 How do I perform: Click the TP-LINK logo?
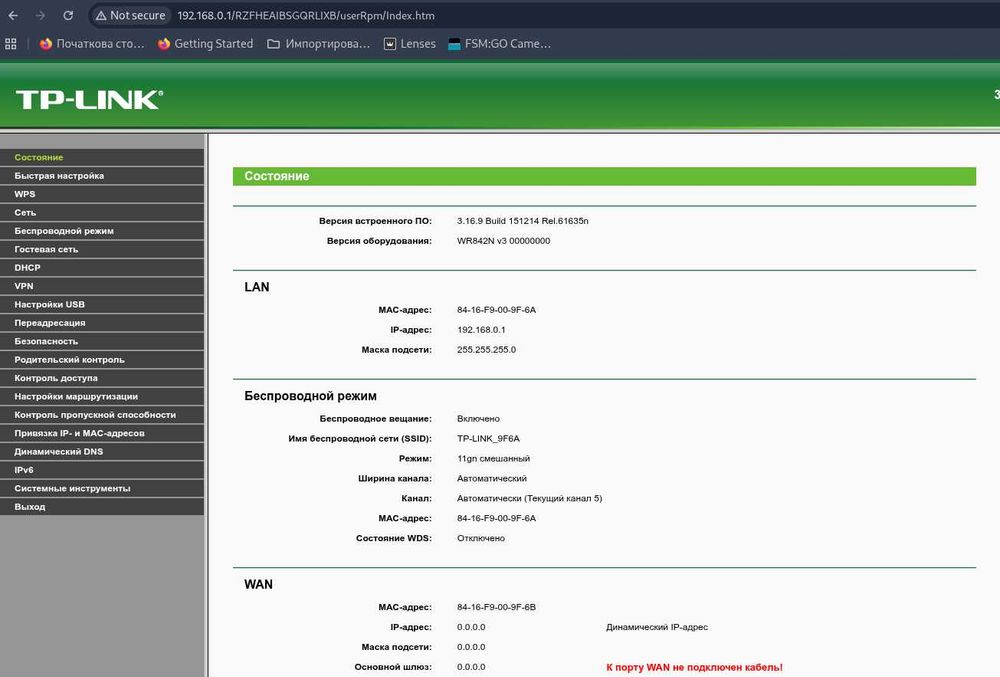(x=89, y=99)
